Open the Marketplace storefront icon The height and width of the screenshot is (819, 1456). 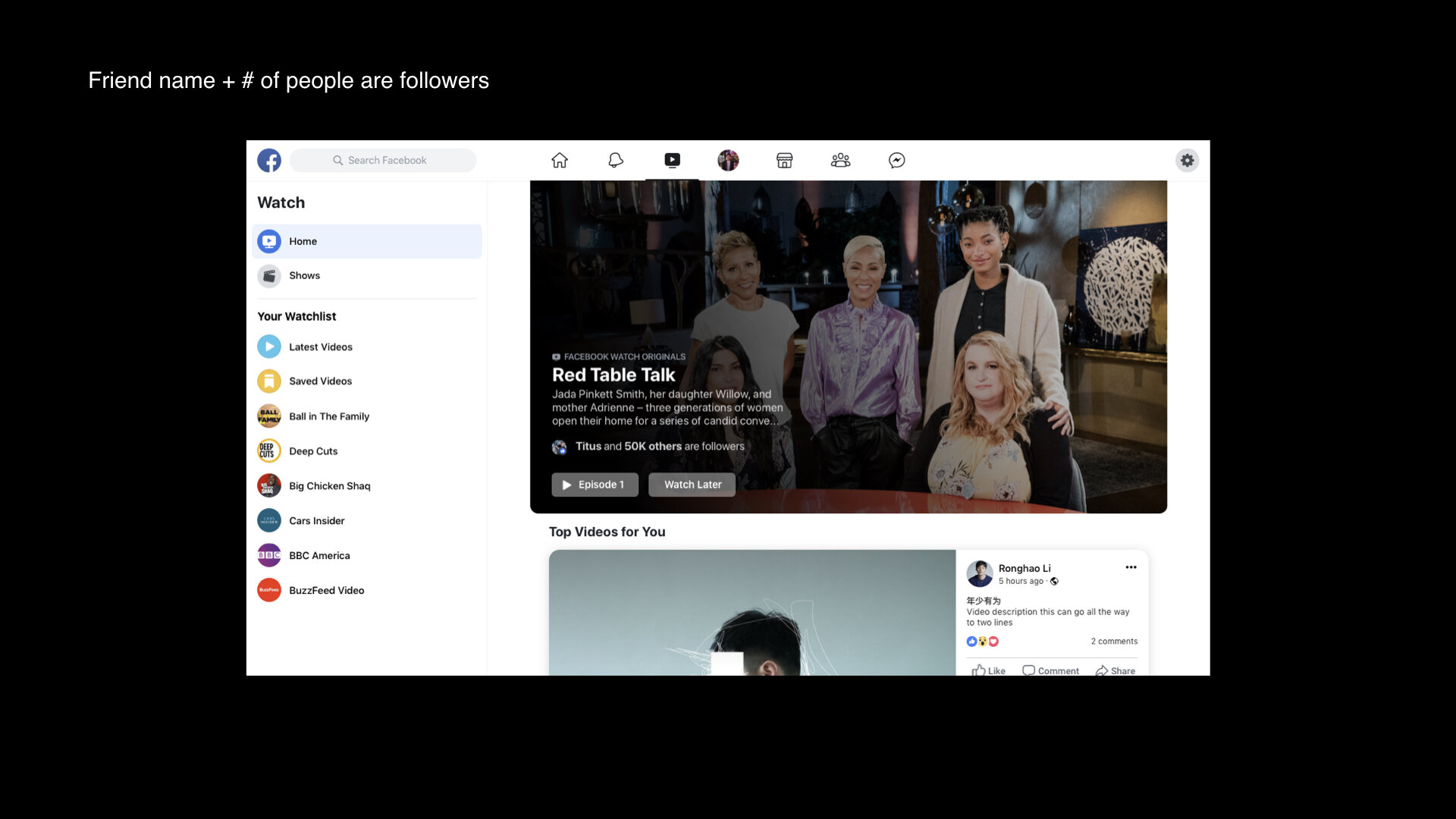pyautogui.click(x=784, y=160)
